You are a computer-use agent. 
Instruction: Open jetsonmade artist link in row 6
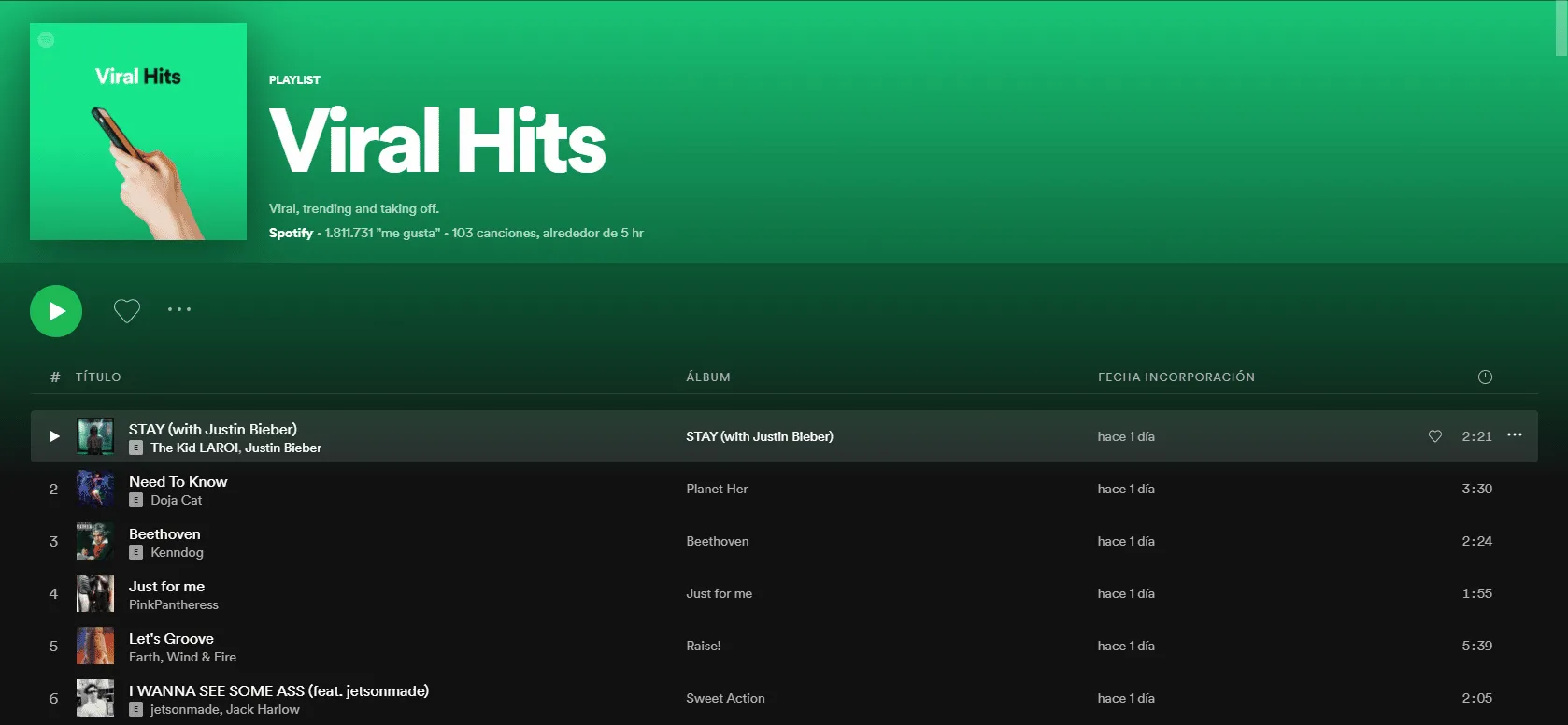coord(185,709)
